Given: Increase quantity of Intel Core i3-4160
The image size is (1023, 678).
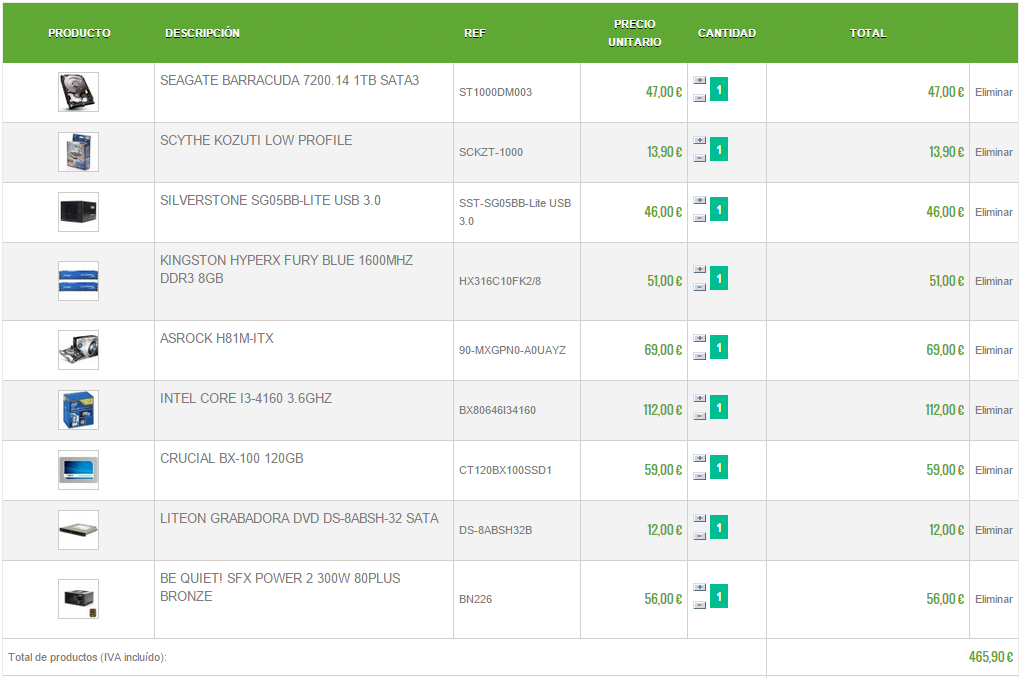Looking at the screenshot, I should 699,399.
